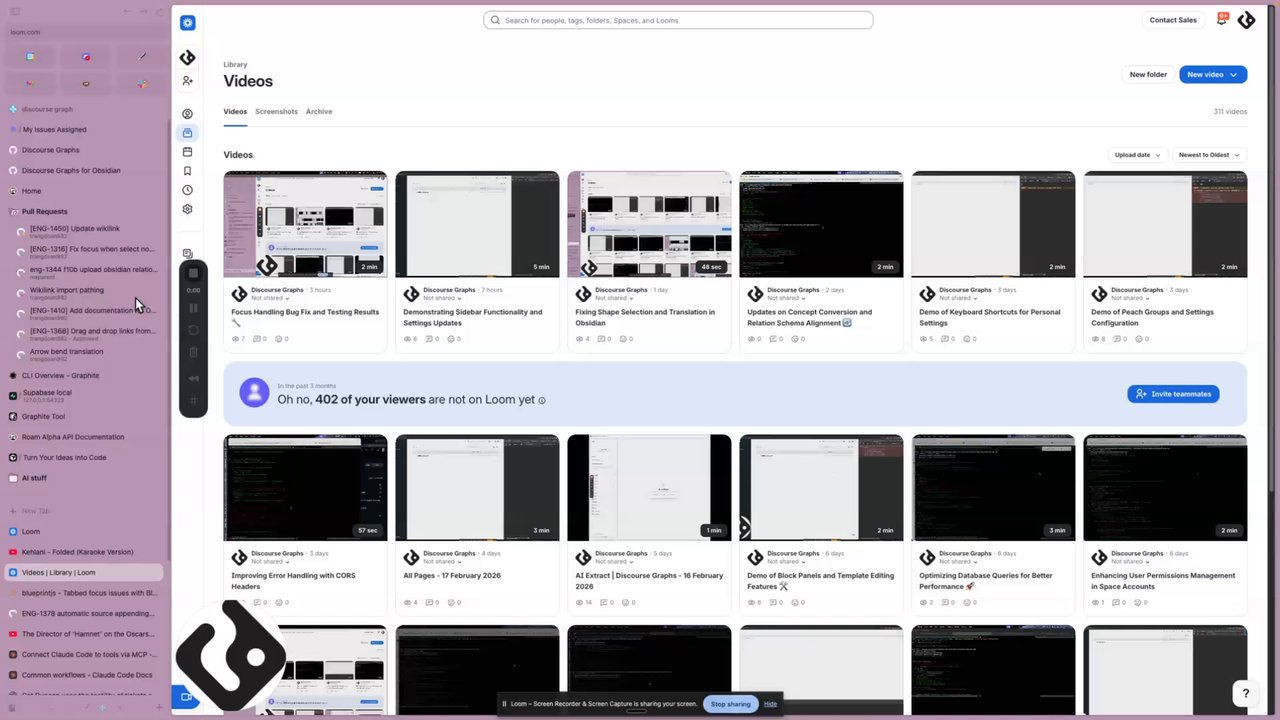Open Optimizing Database Queries video thumbnail
Screen dimensions: 1280x720
pyautogui.click(x=993, y=488)
